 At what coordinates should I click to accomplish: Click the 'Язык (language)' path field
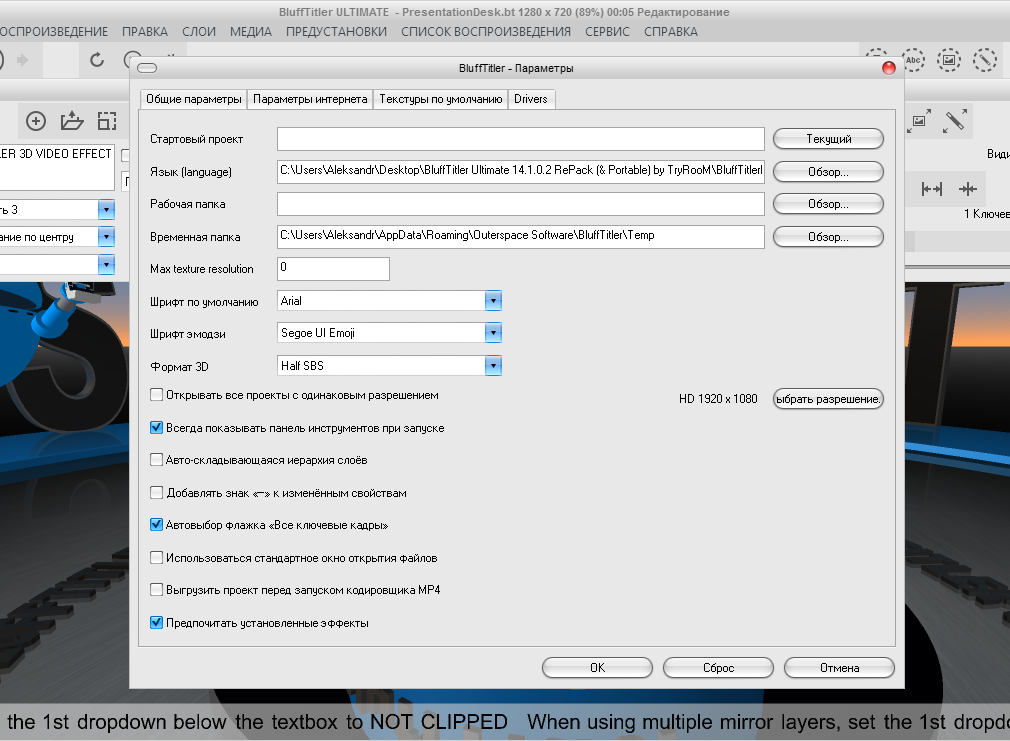[520, 171]
